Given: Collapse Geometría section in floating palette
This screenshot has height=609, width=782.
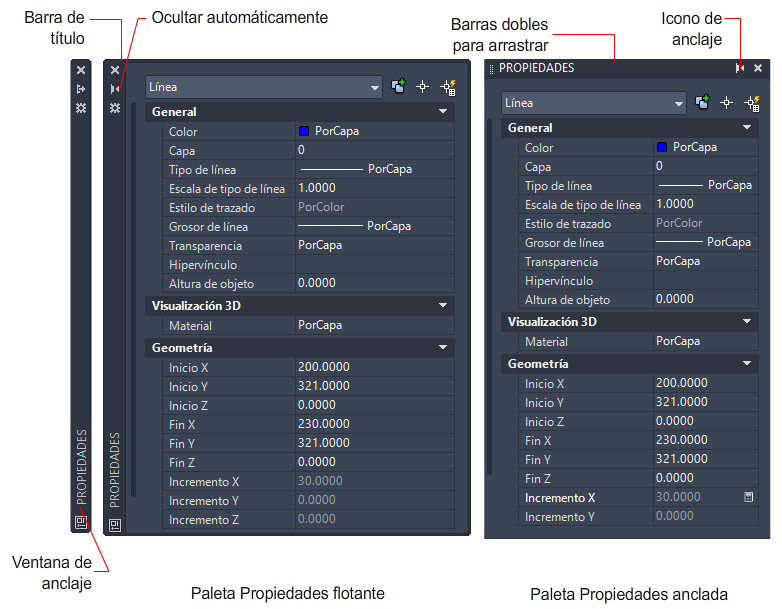Looking at the screenshot, I should tap(443, 347).
